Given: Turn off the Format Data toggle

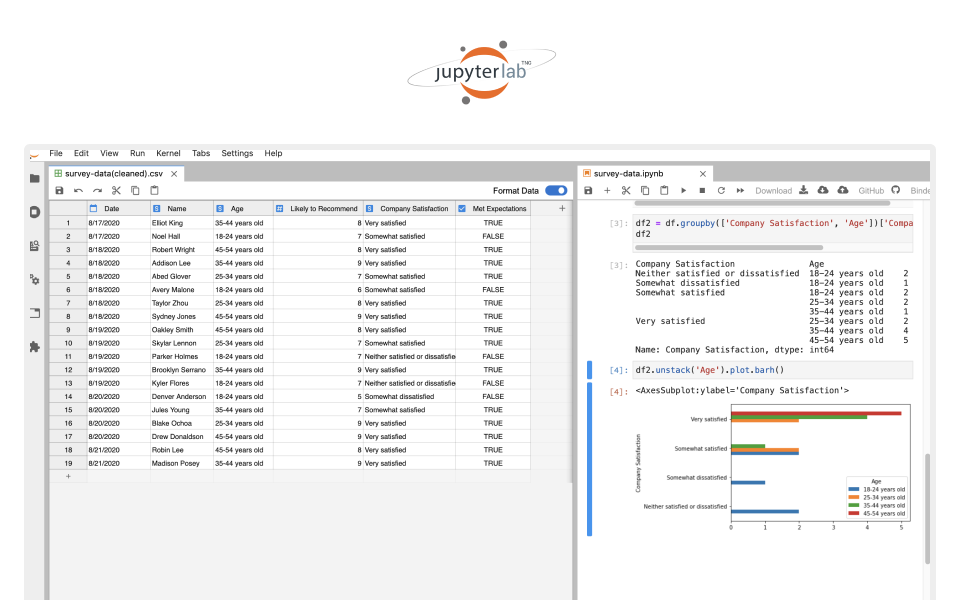Looking at the screenshot, I should 556,190.
